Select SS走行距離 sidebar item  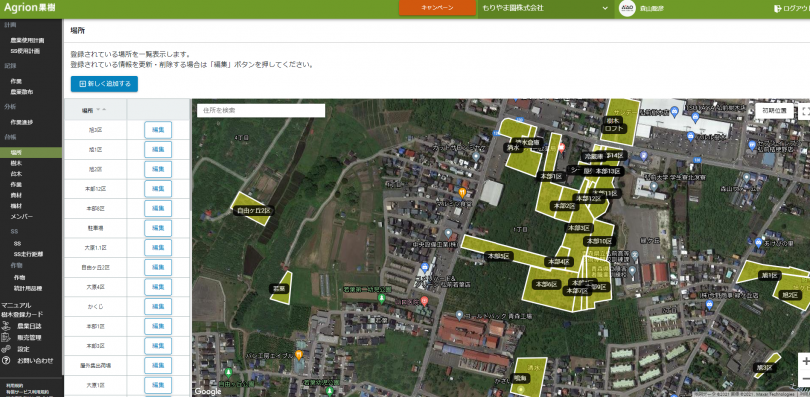(28, 254)
